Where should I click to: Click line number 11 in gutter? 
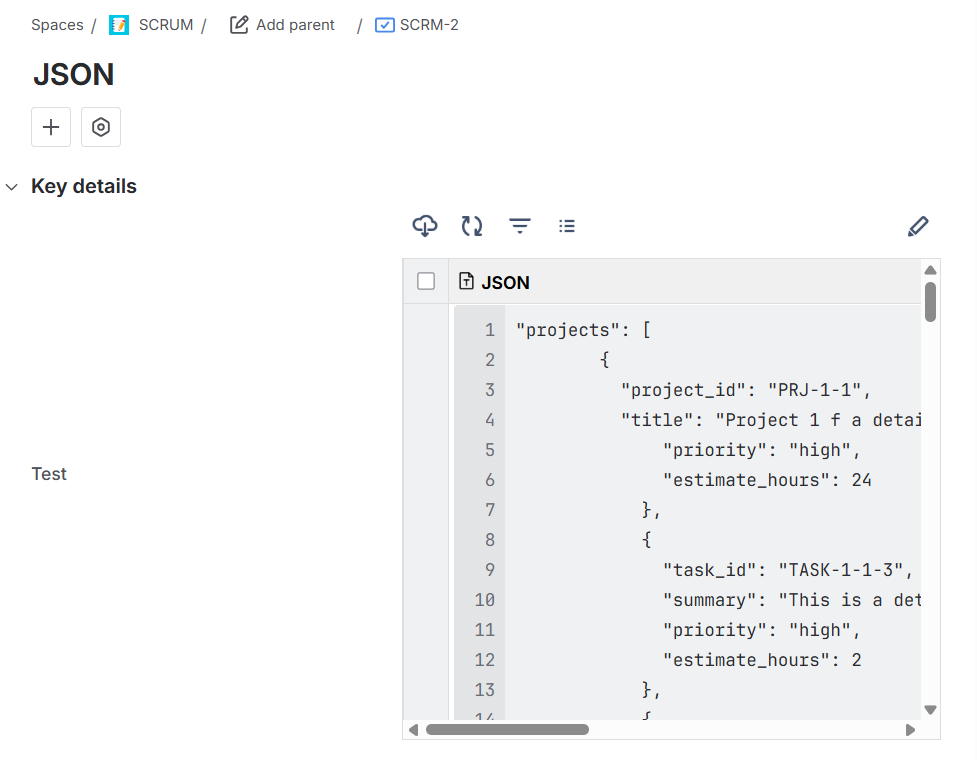(485, 630)
